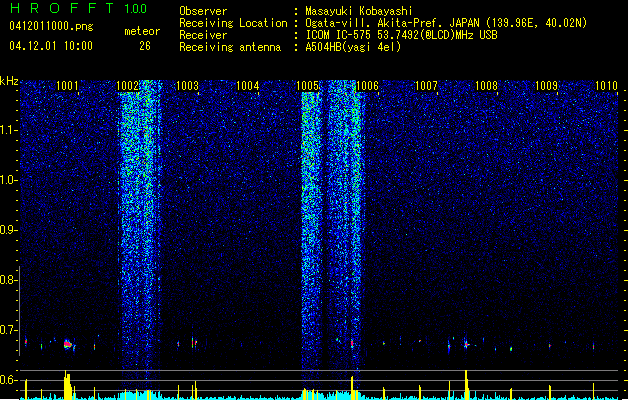Click the 1010 time axis marker

pyautogui.click(x=606, y=85)
